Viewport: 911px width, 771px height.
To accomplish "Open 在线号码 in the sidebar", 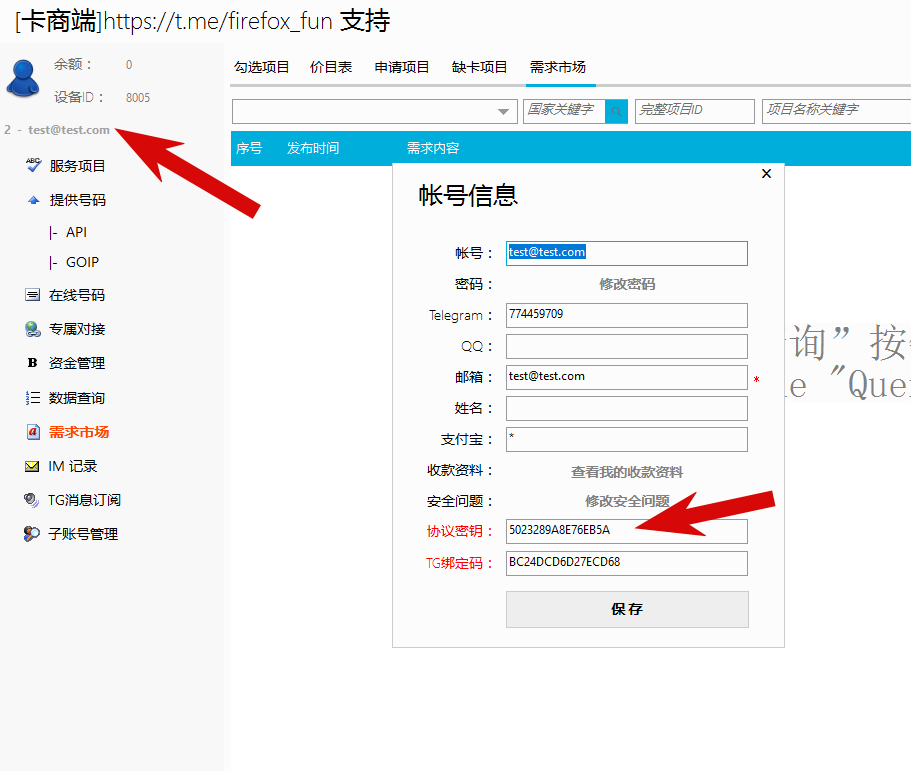I will (x=77, y=295).
